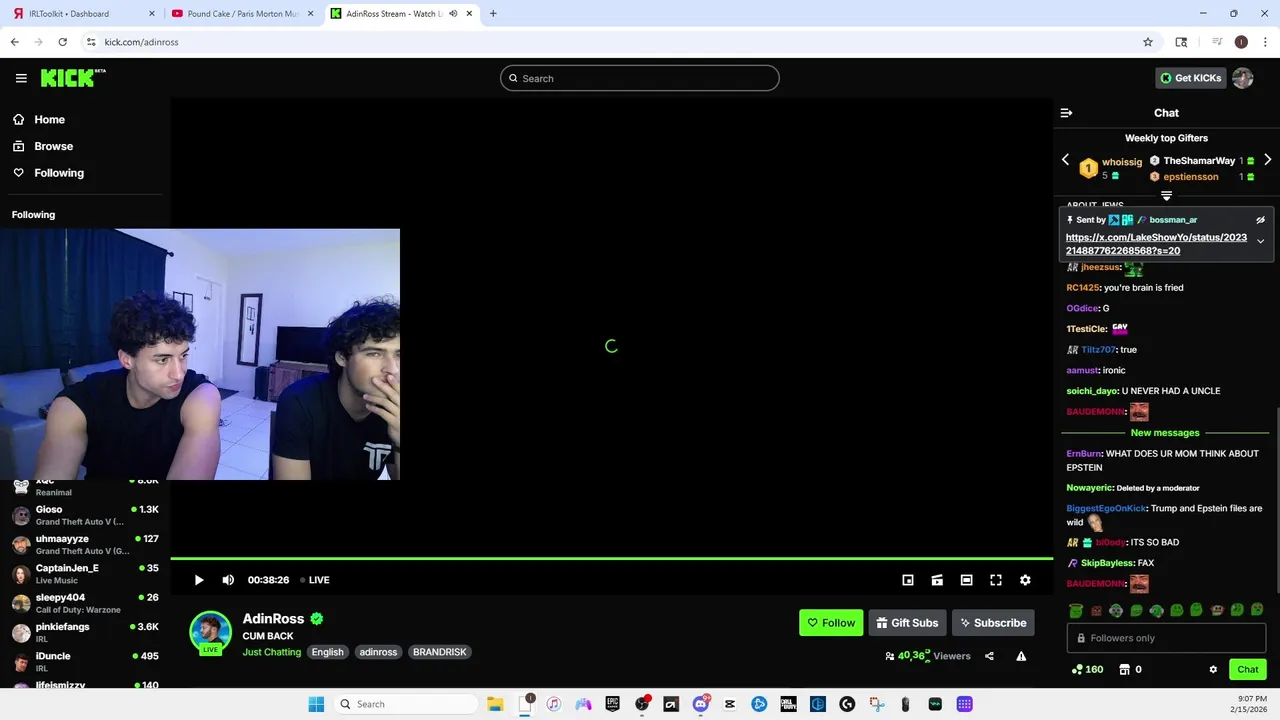Click the Kick logo in the header
The width and height of the screenshot is (1280, 720).
[x=73, y=78]
